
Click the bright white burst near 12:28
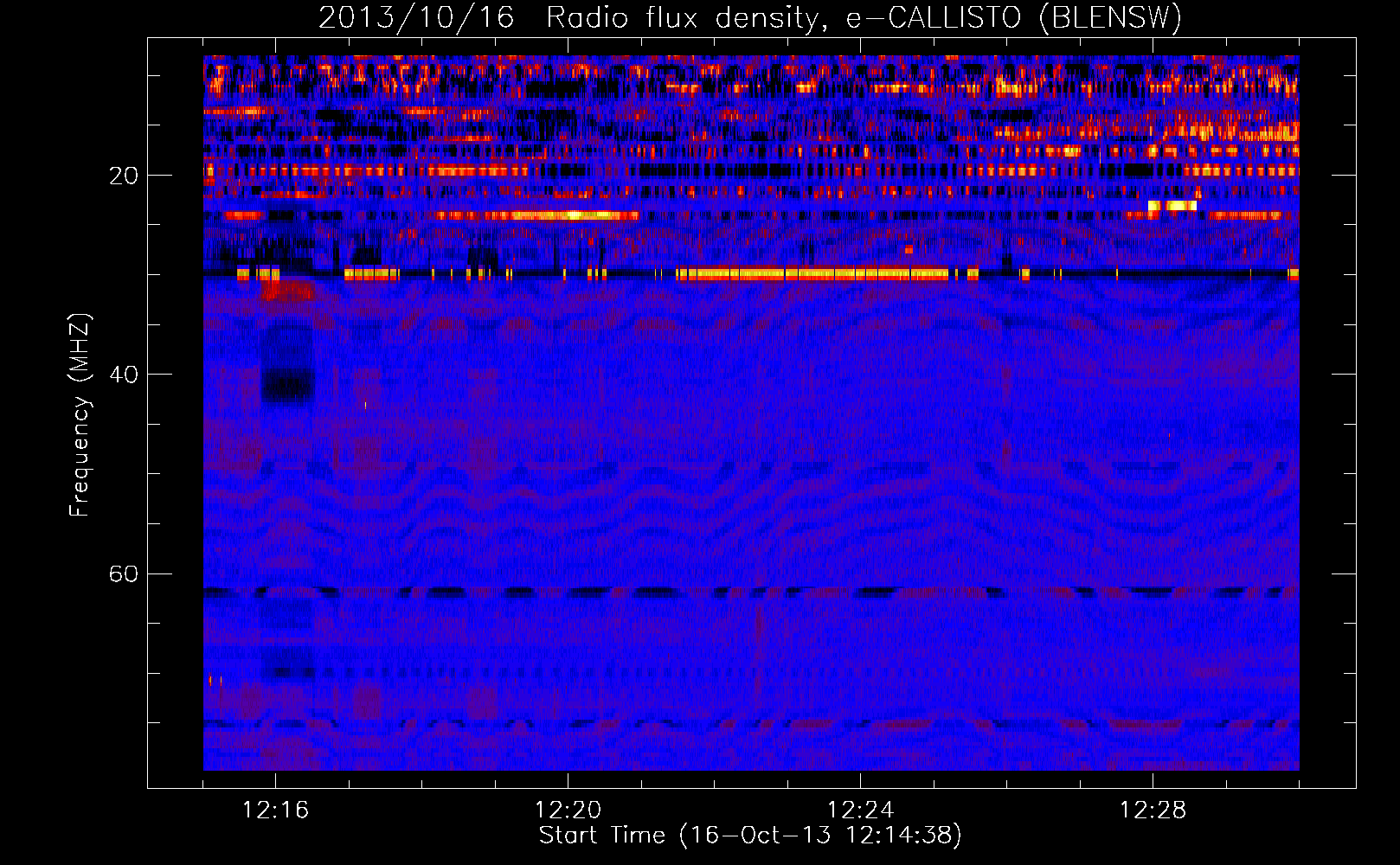click(1172, 206)
